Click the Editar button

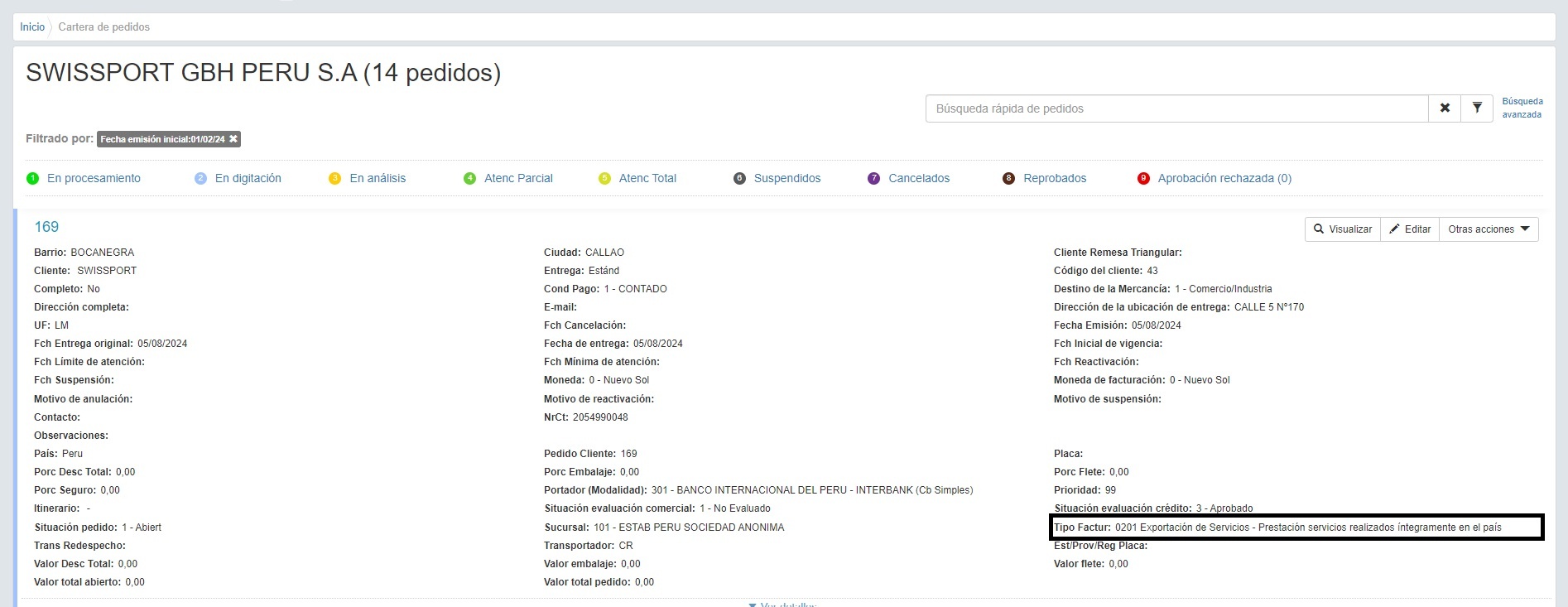click(x=1410, y=229)
